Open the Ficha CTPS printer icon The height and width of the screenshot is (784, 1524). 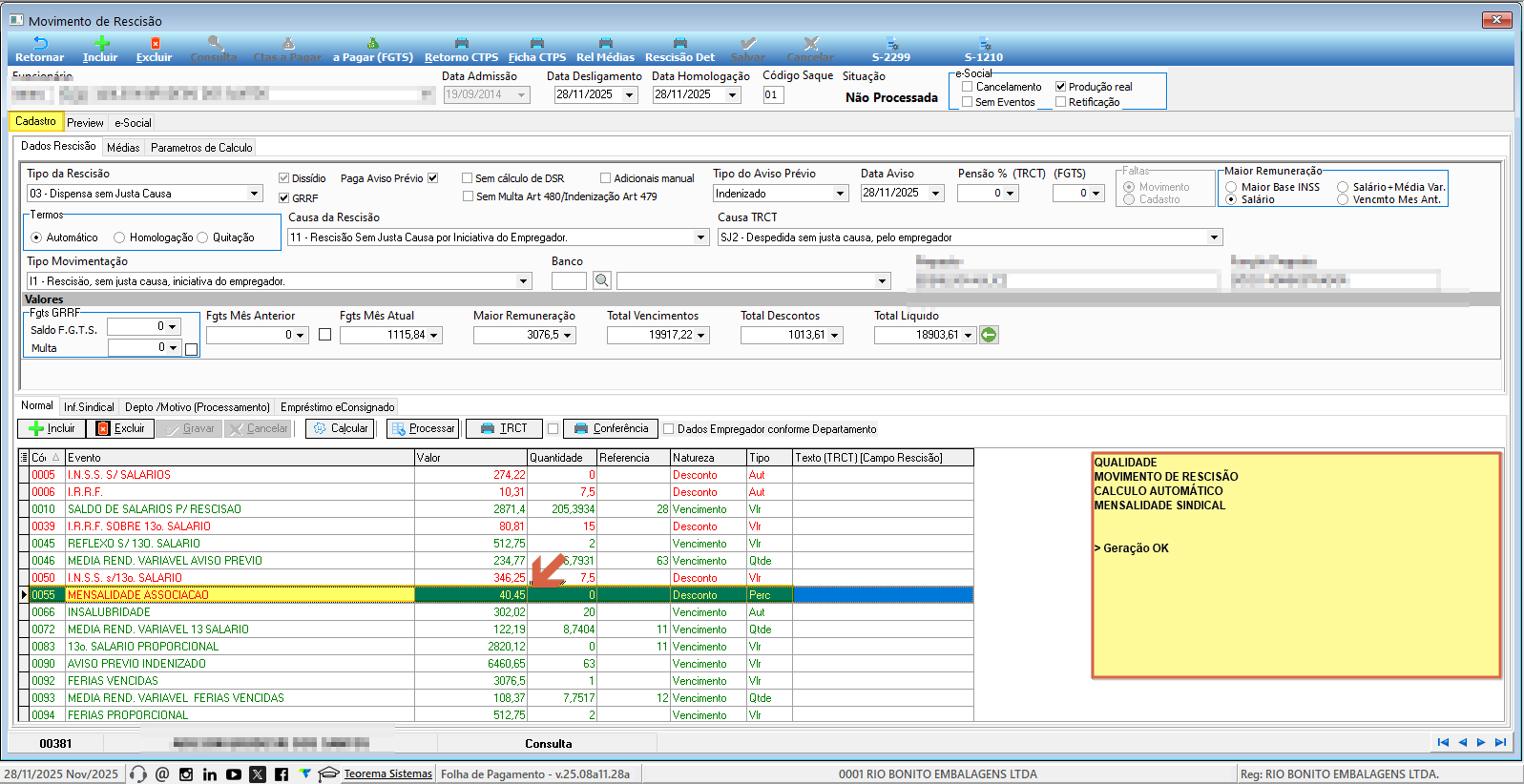point(537,44)
